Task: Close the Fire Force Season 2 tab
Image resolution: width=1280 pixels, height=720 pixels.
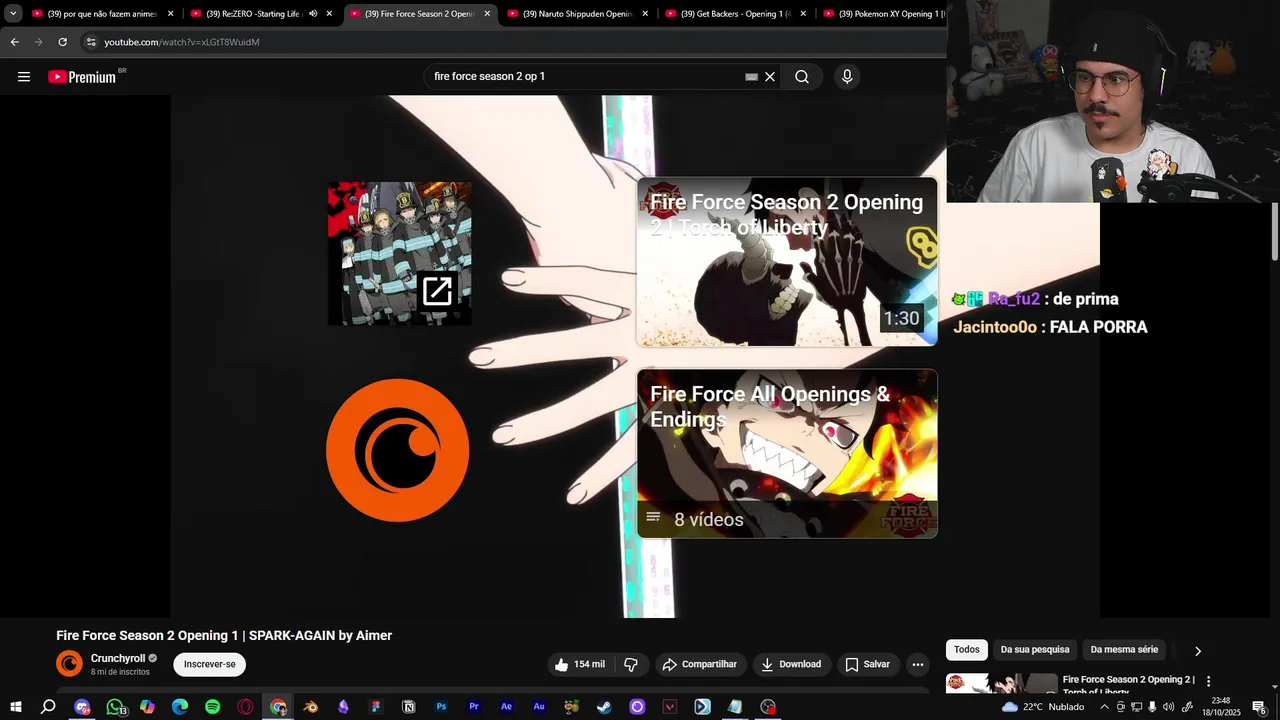Action: tap(487, 14)
